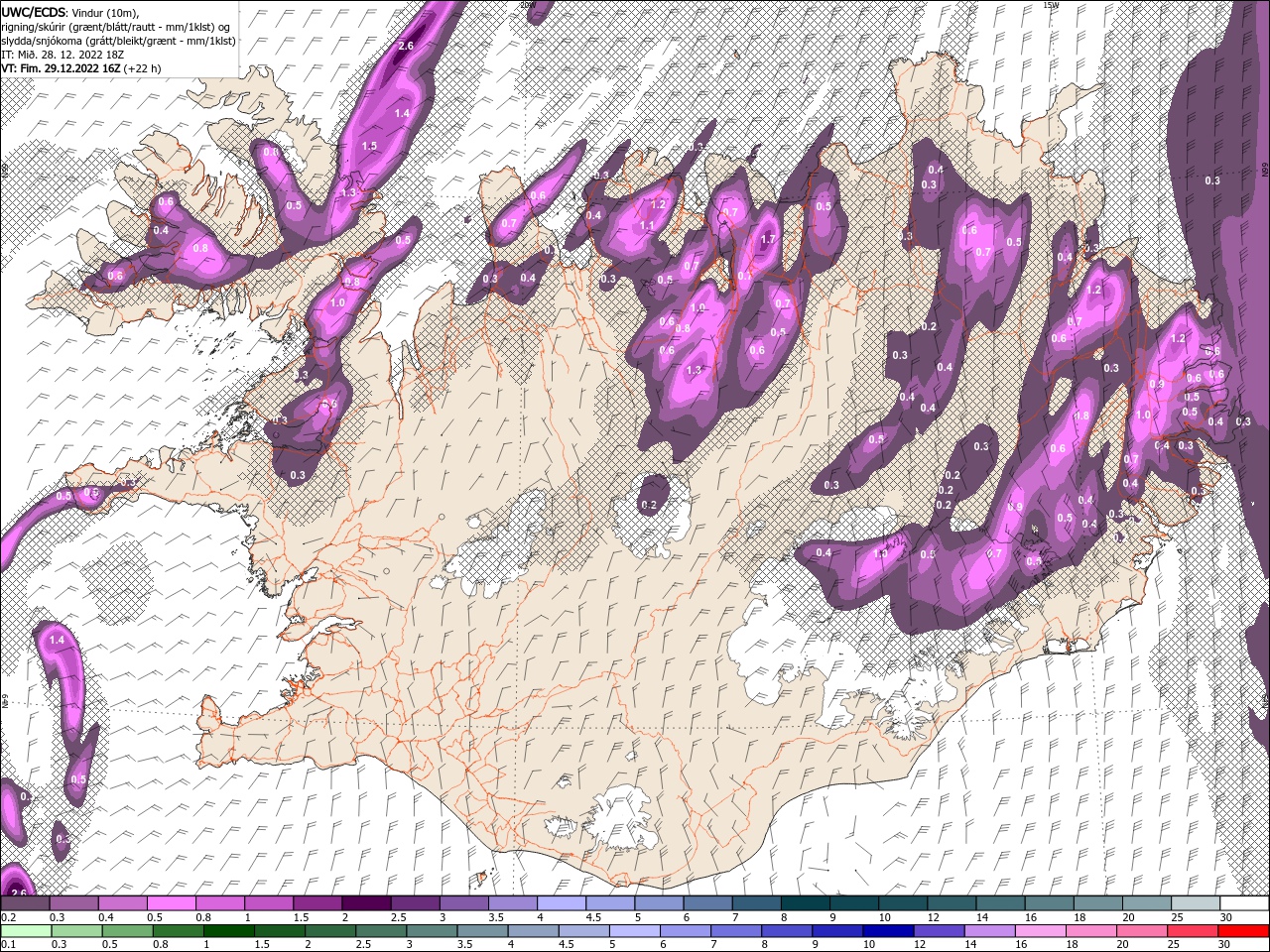The image size is (1270, 952).
Task: Click the valid time 'VT: Fim. 29.12.2022 16Z'
Action: click(61, 68)
